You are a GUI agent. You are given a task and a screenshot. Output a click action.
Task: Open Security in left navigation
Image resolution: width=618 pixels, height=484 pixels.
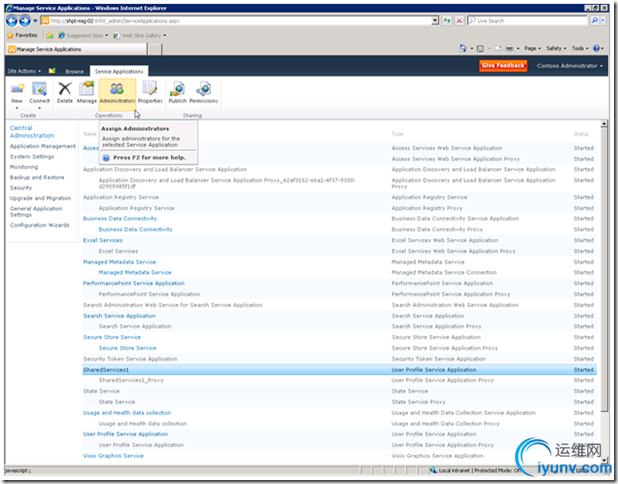tap(21, 188)
